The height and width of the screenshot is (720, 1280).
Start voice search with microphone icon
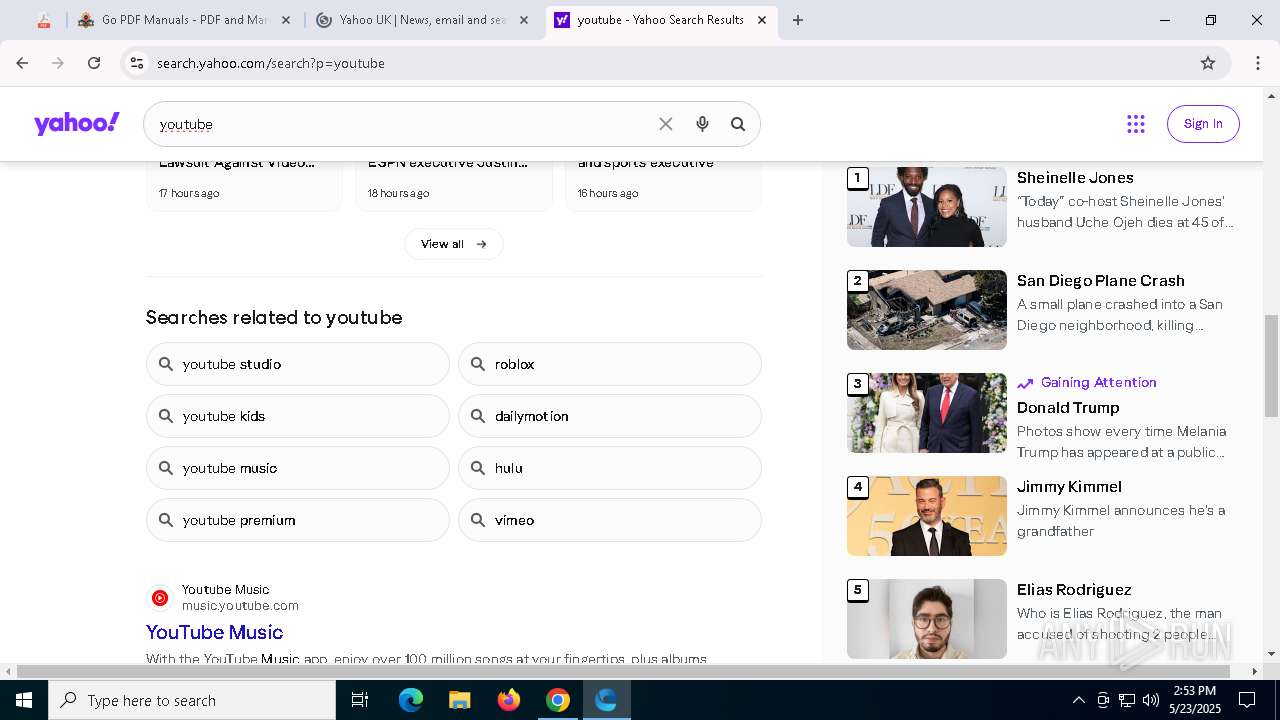point(702,124)
